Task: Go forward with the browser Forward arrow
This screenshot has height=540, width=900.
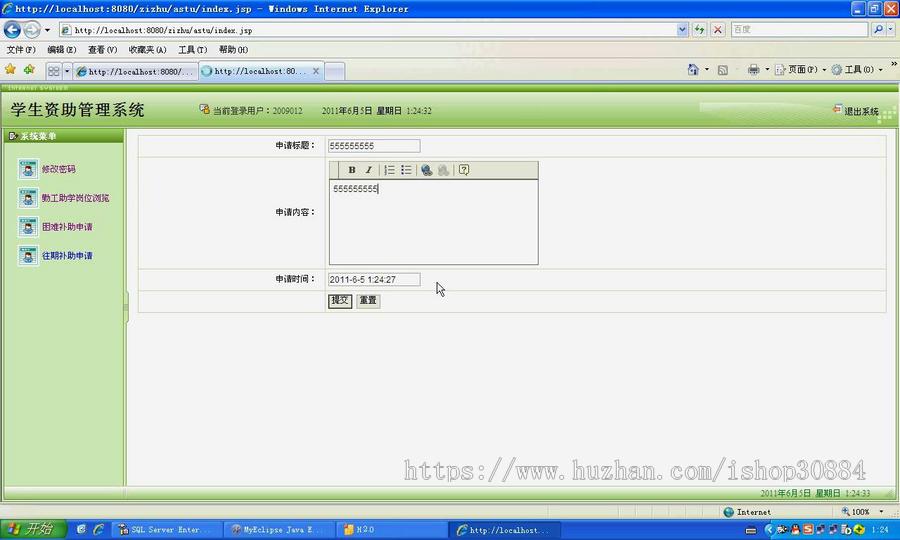Action: tap(32, 29)
